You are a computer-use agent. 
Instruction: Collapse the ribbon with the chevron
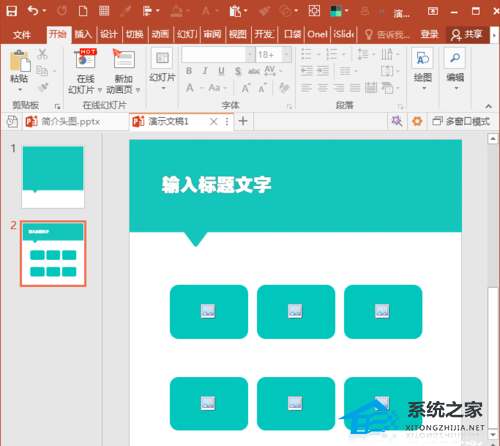(488, 106)
